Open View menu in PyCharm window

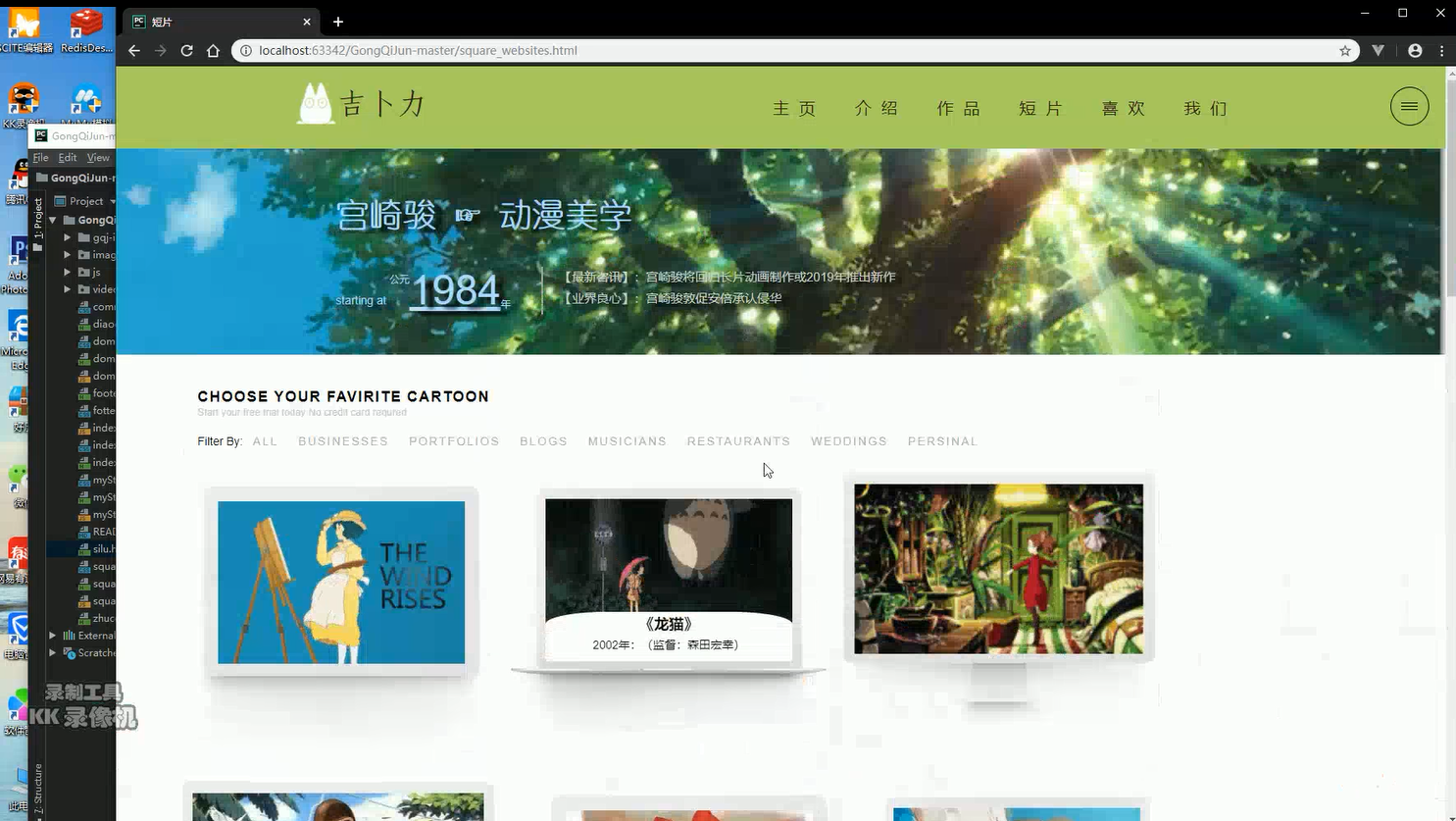coord(98,157)
